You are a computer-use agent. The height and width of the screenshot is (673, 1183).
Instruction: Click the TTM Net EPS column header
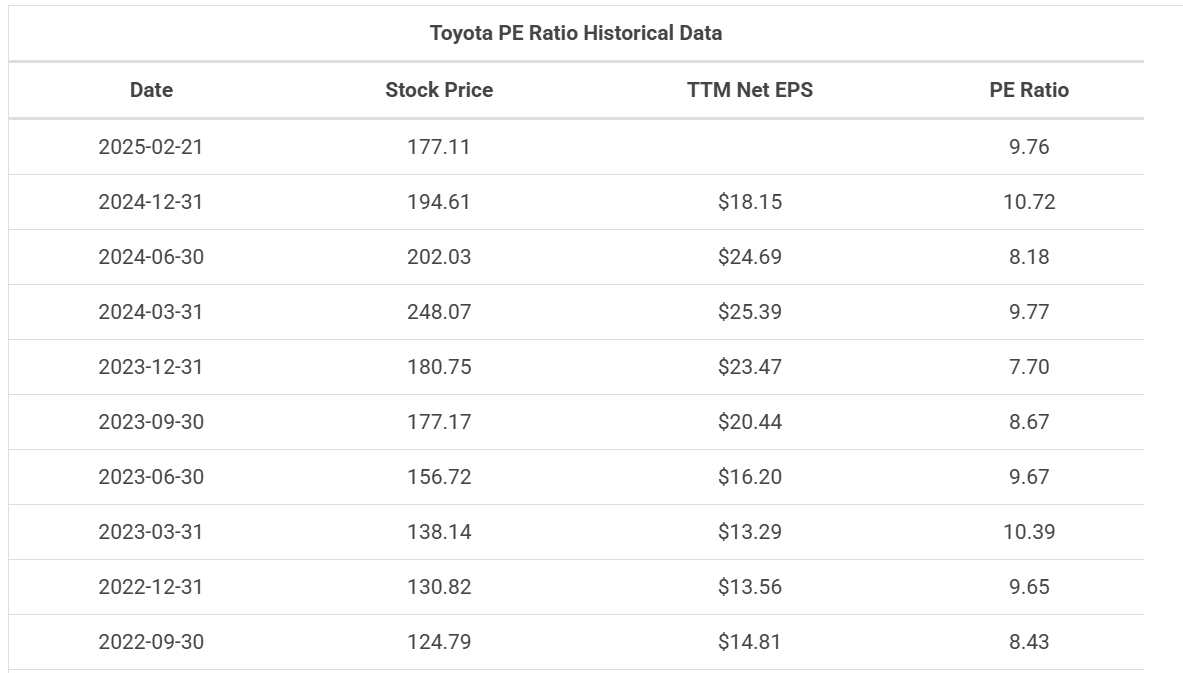750,90
